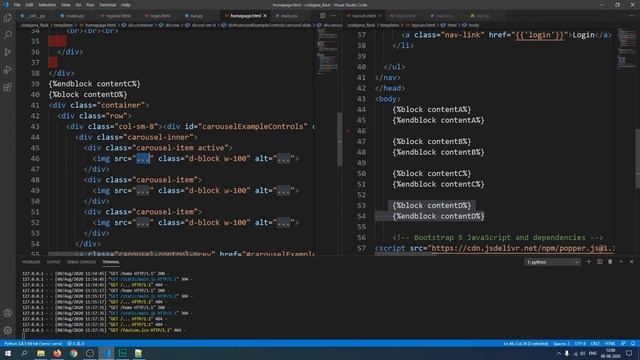Click the right editor vertical scrollbar

click(x=638, y=158)
